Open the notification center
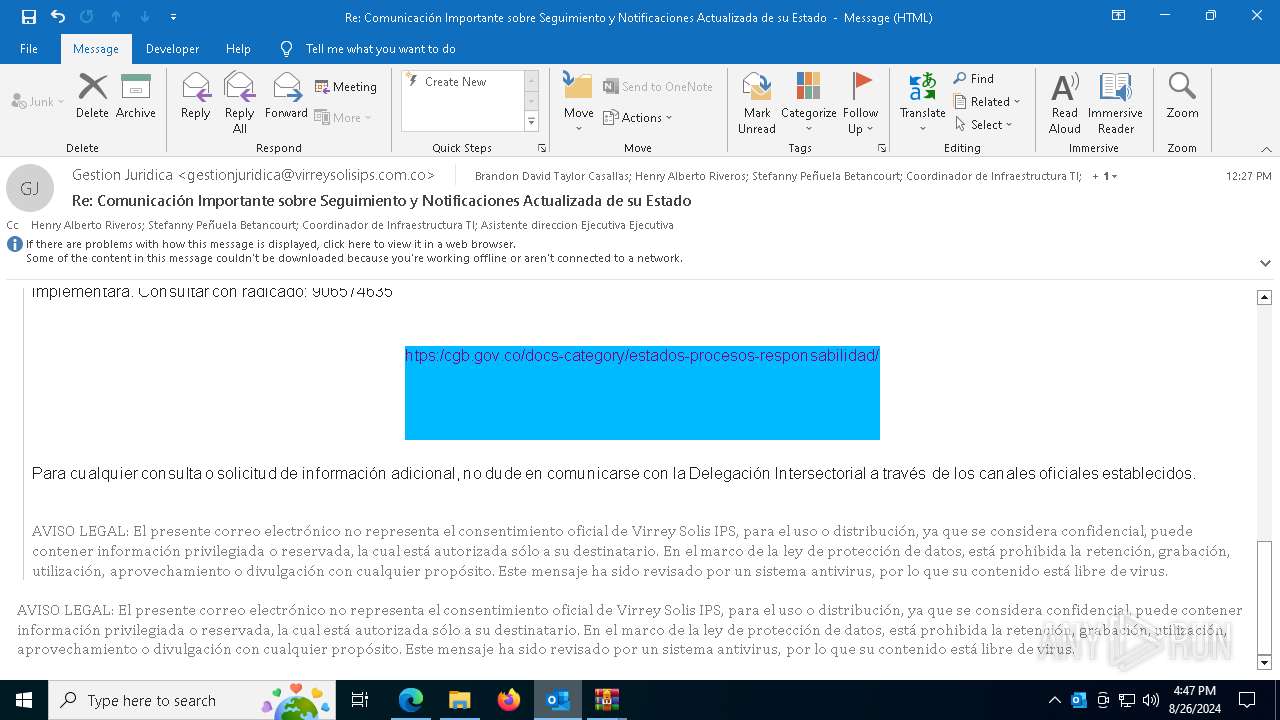Viewport: 1280px width, 720px height. tap(1247, 700)
